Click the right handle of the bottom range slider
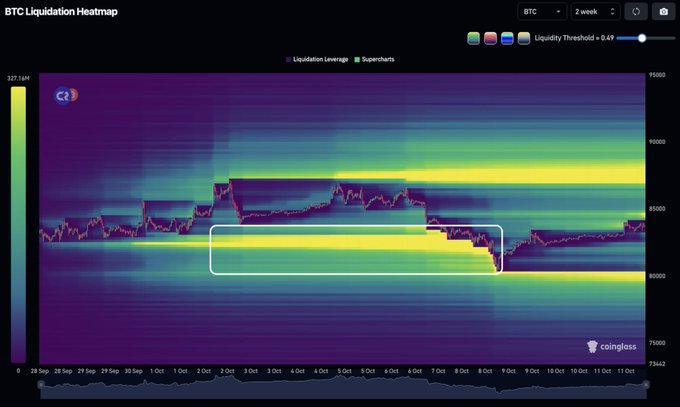 pos(646,384)
